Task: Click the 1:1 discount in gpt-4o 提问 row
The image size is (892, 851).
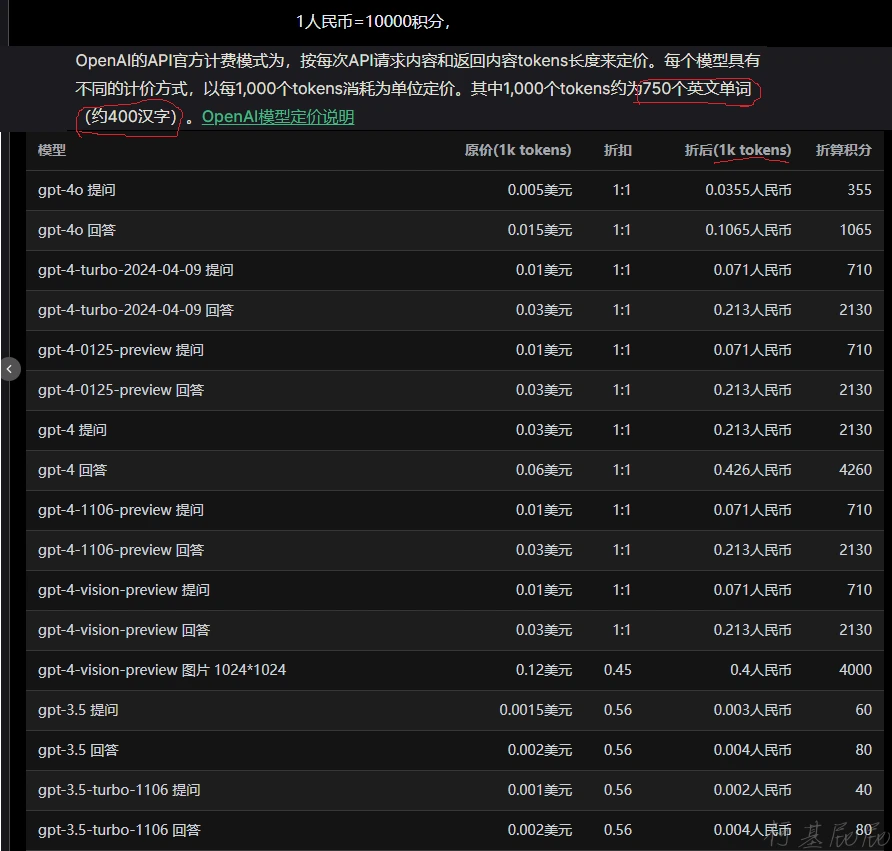Action: tap(622, 190)
